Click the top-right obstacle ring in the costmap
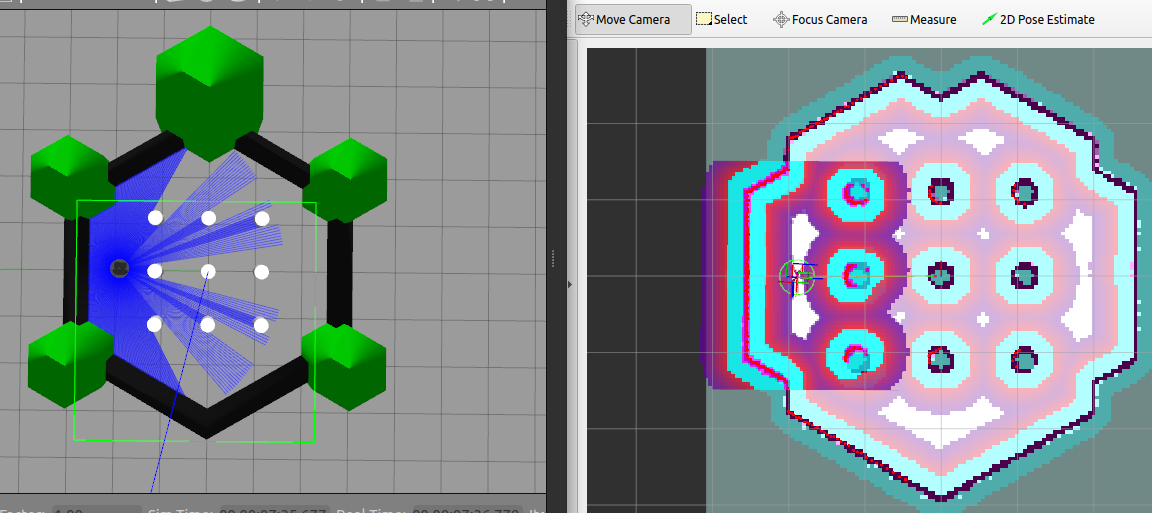 click(1023, 191)
